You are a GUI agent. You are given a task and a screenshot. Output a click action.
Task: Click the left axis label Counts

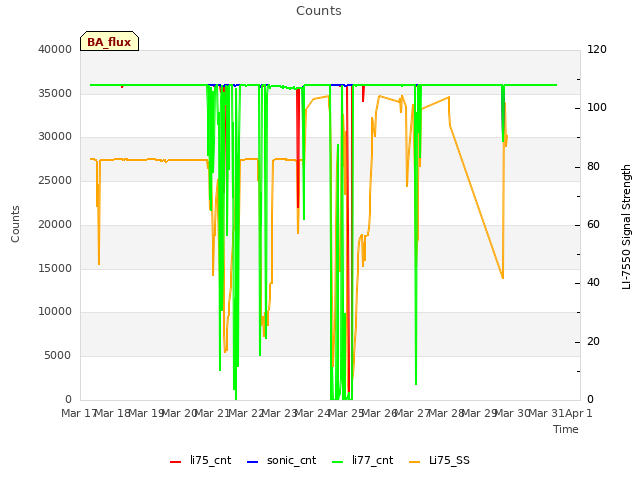click(15, 224)
